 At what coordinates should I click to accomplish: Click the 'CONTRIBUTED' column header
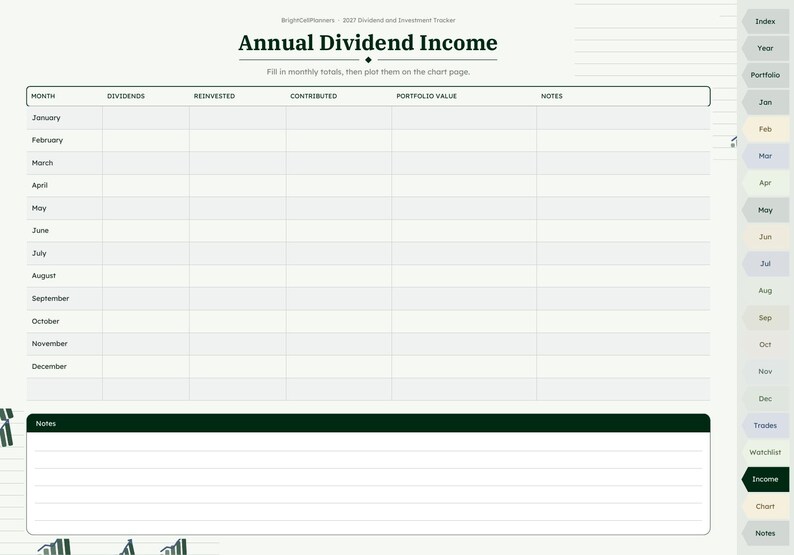(x=313, y=96)
